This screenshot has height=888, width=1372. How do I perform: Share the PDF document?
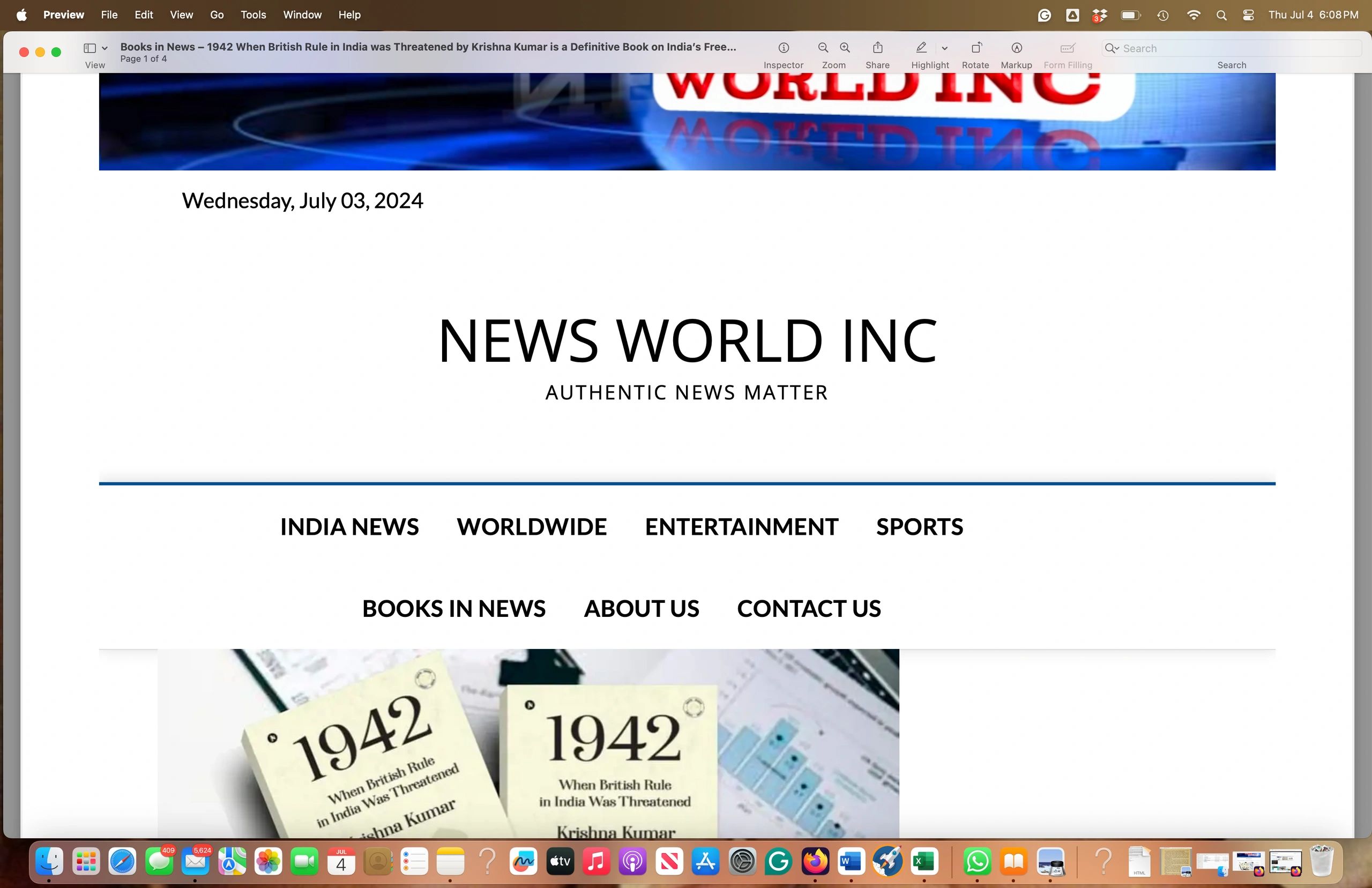click(x=877, y=48)
